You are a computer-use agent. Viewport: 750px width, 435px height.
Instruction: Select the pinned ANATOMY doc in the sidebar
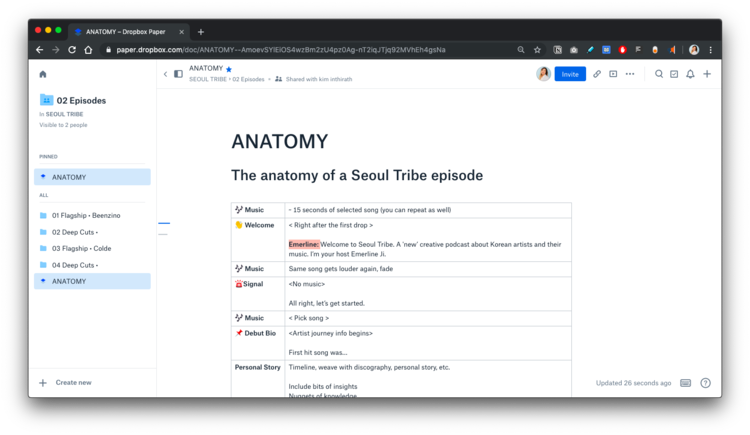click(69, 177)
